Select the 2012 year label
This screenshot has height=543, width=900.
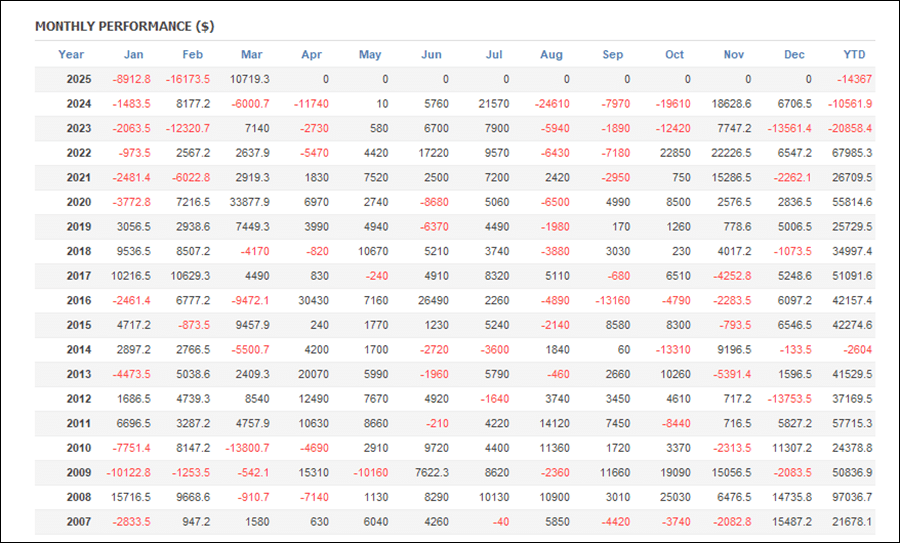click(x=79, y=399)
